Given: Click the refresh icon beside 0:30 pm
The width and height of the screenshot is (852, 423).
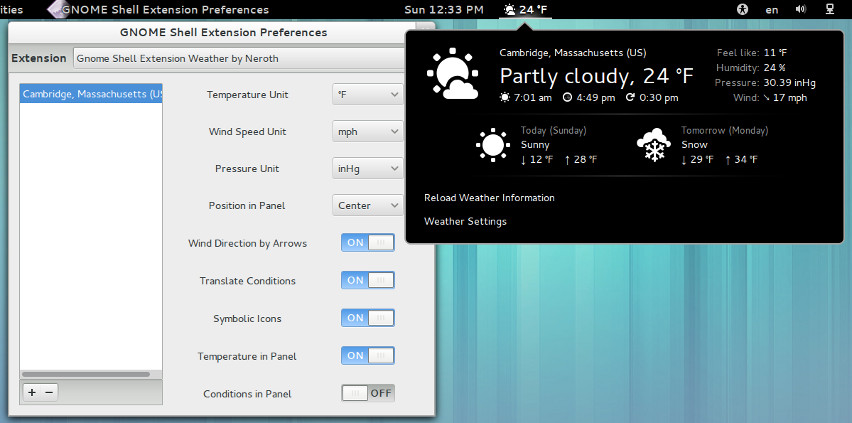Looking at the screenshot, I should tap(630, 98).
